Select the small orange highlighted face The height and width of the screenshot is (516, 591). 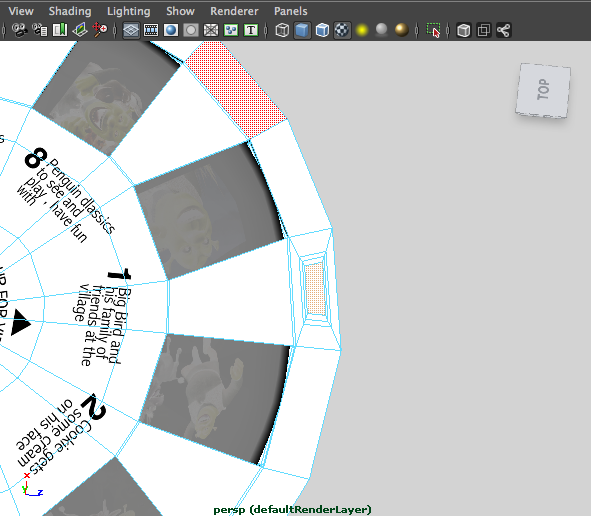point(315,289)
